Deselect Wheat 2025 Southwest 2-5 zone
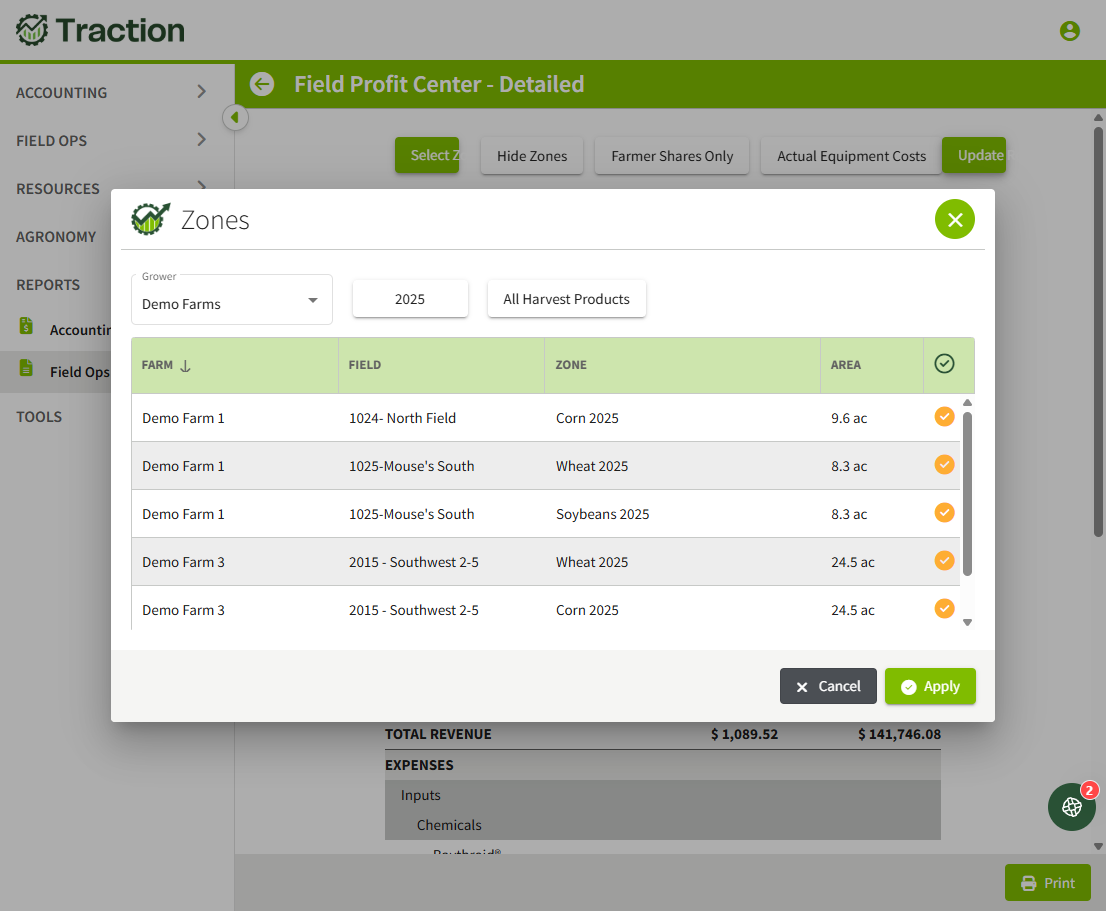Image resolution: width=1106 pixels, height=911 pixels. pos(944,561)
